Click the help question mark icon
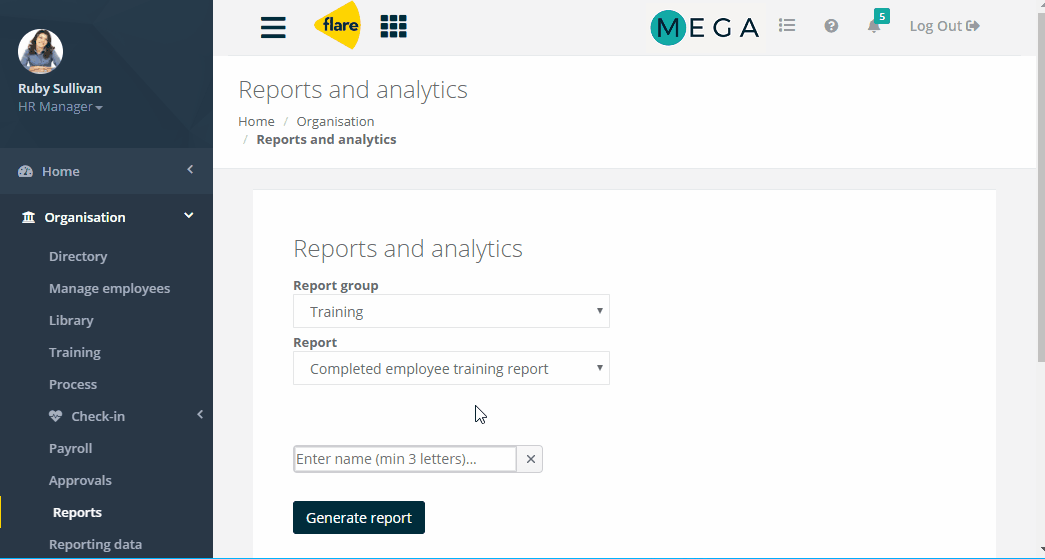This screenshot has width=1045, height=559. click(831, 26)
